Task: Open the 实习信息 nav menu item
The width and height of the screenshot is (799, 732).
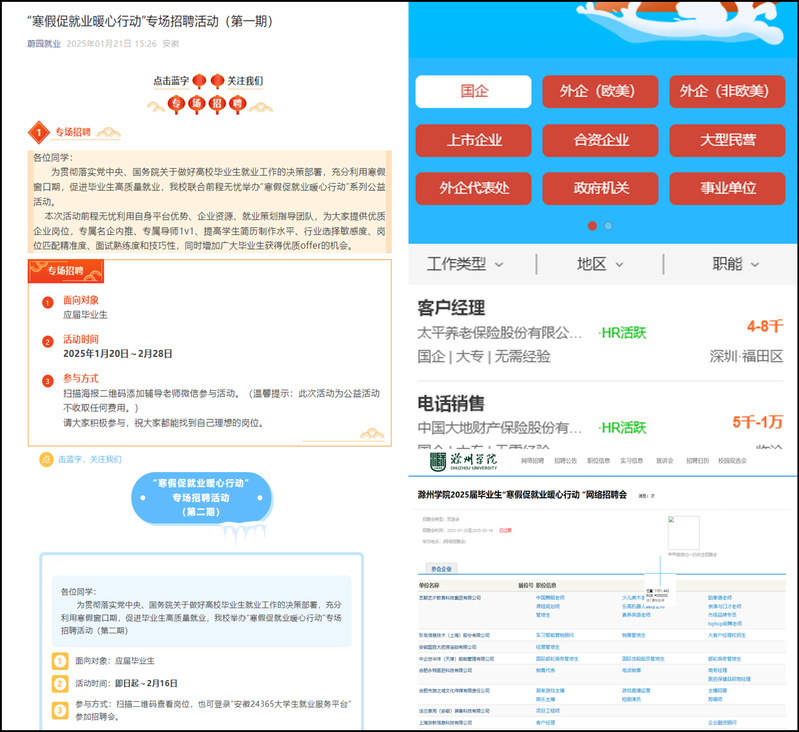Action: click(x=632, y=460)
